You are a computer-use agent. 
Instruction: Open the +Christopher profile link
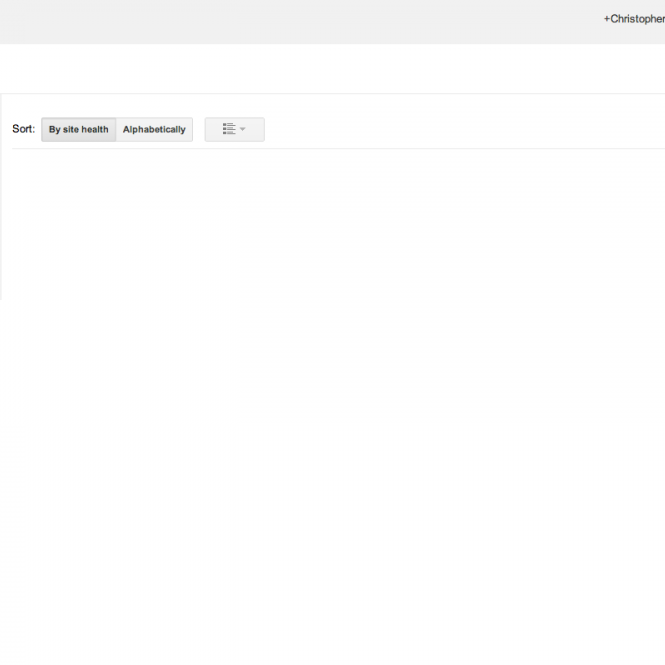(x=634, y=19)
